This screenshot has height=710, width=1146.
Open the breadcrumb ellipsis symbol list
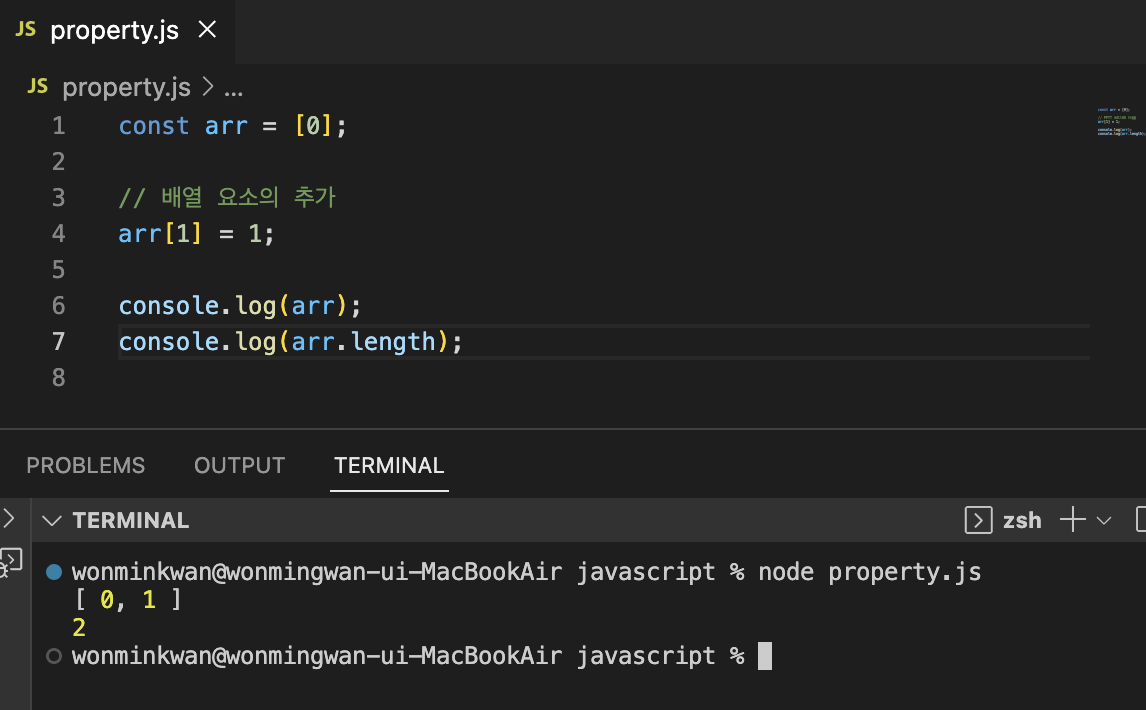[233, 89]
